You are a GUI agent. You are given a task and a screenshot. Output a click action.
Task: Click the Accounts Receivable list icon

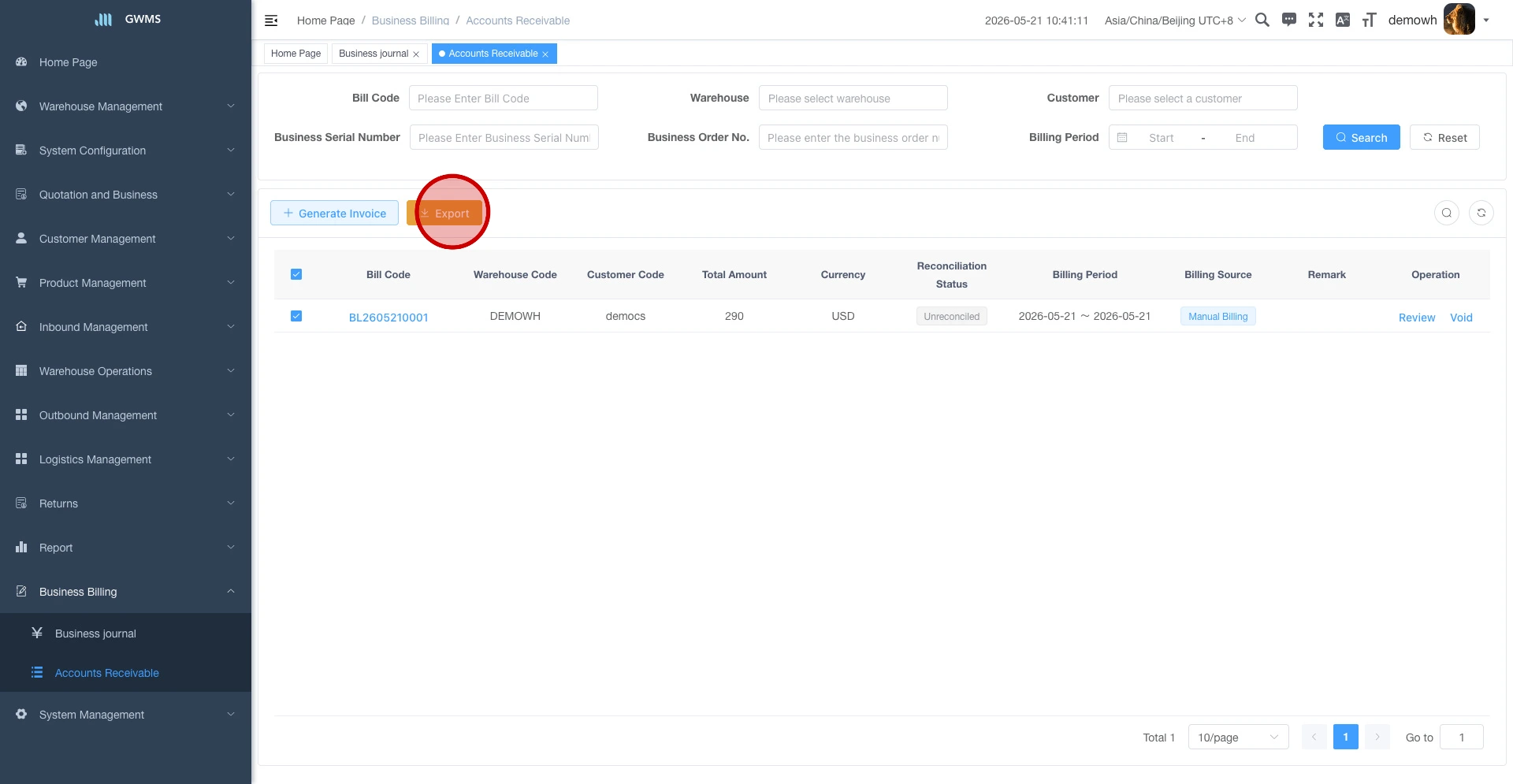[37, 672]
